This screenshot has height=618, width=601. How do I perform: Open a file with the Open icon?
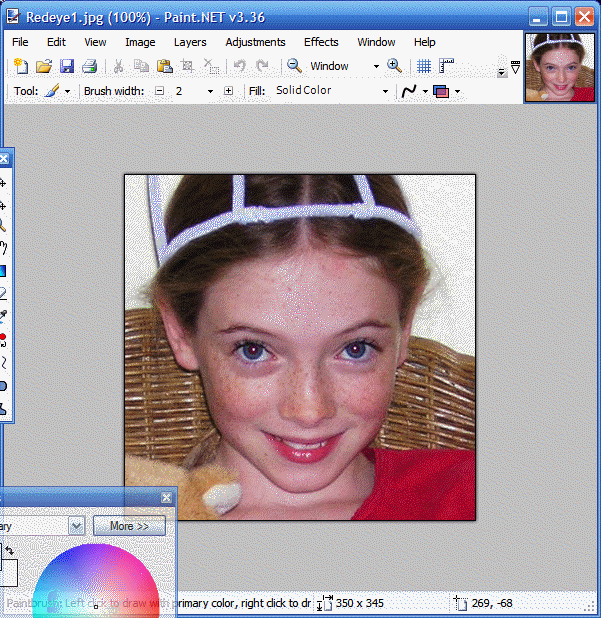coord(43,66)
